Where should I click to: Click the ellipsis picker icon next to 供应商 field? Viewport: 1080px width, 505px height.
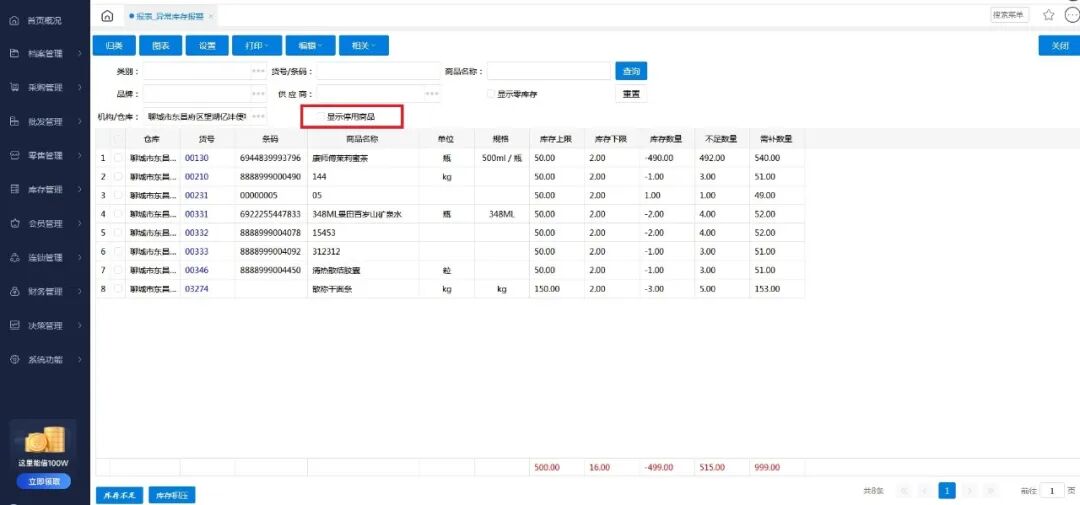pyautogui.click(x=432, y=94)
